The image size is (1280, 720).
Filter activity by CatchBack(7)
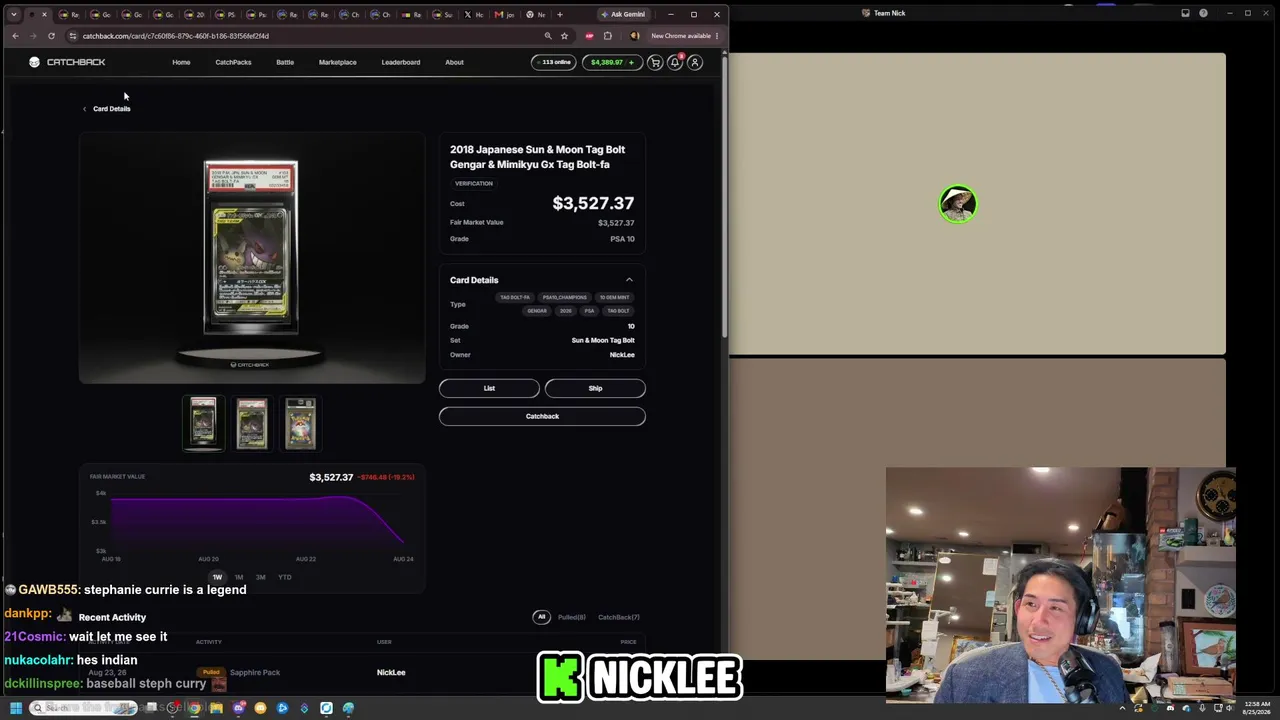619,617
